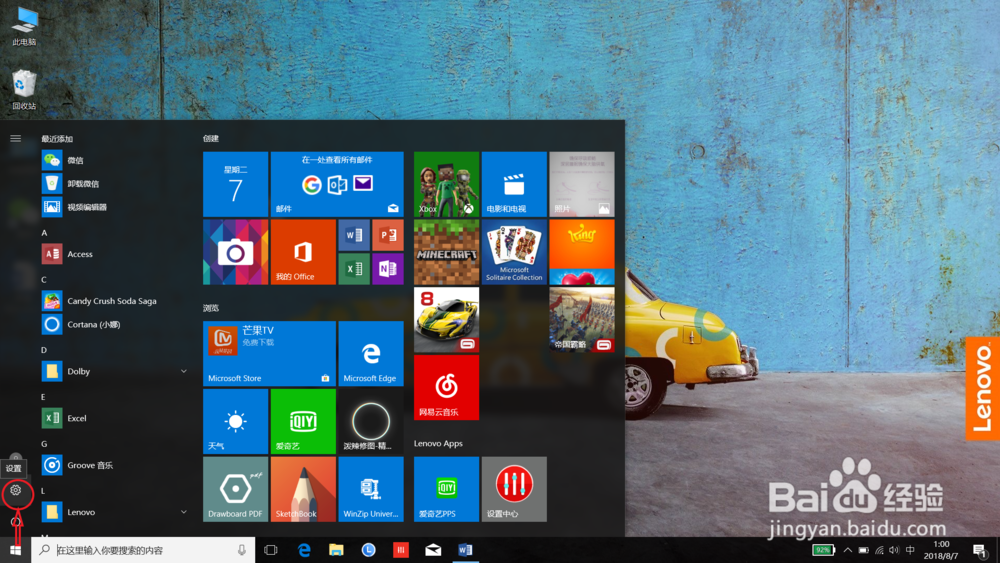
Task: Open the Settings gear in Start menu
Action: [x=16, y=490]
